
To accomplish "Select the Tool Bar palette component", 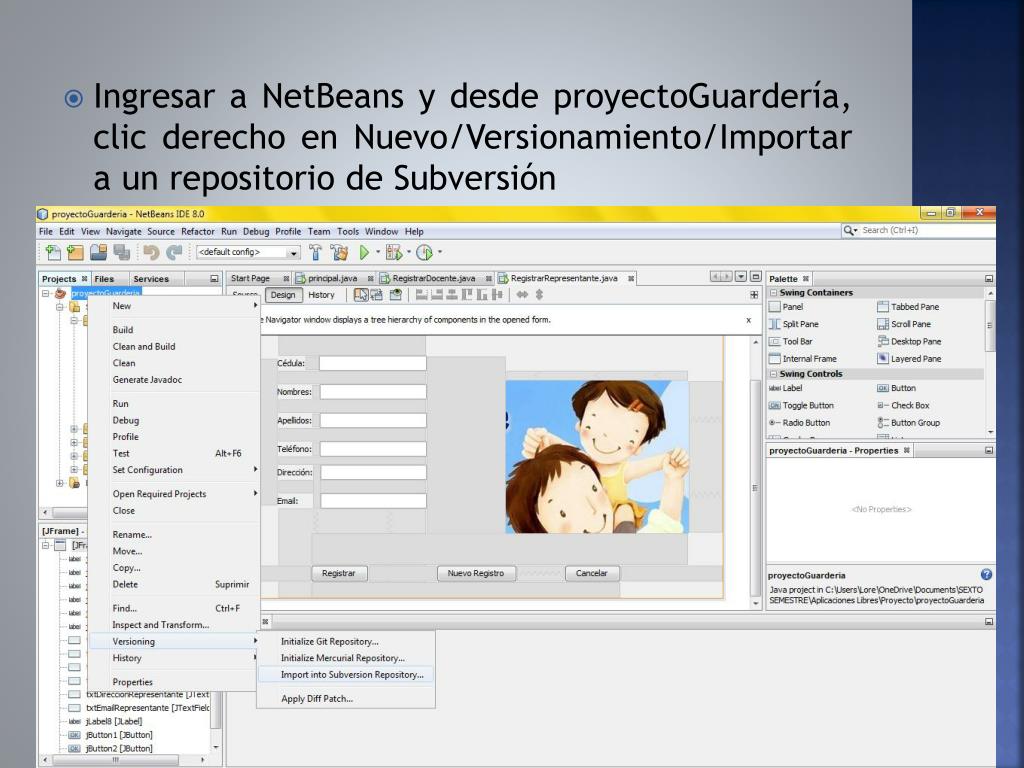I will tap(791, 342).
